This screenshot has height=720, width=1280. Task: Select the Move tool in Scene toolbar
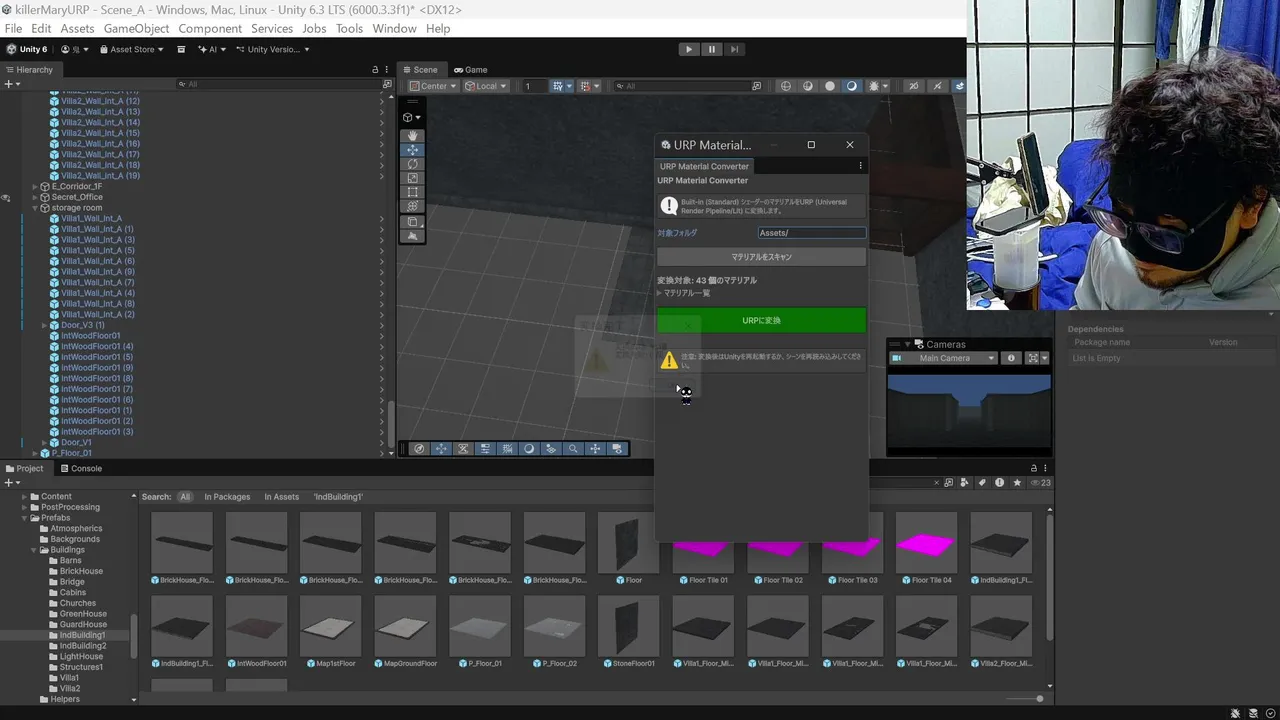click(x=413, y=149)
